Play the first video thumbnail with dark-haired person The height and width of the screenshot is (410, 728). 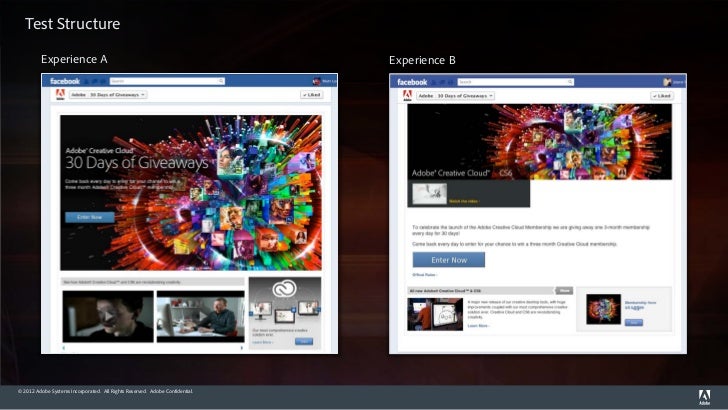click(108, 317)
